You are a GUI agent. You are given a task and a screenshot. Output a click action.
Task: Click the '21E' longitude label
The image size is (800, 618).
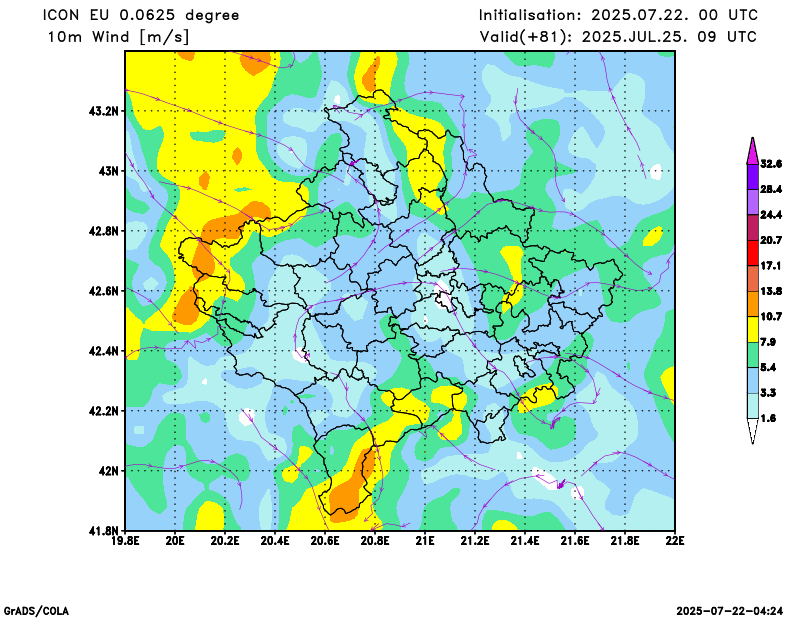click(425, 540)
